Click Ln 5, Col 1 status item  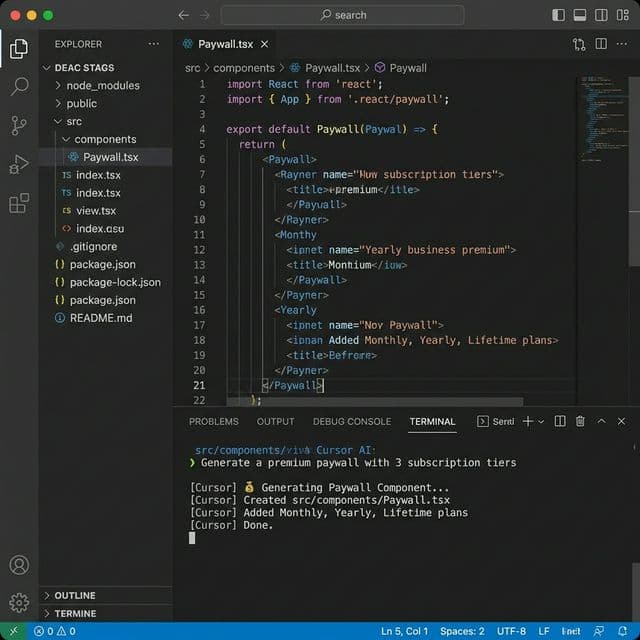pyautogui.click(x=404, y=631)
